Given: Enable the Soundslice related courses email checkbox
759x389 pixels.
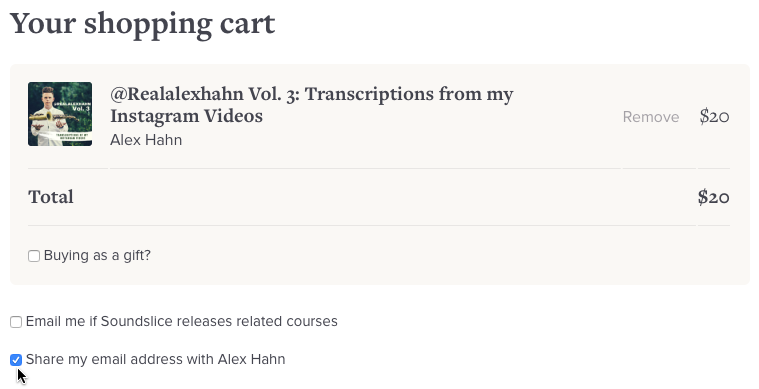Looking at the screenshot, I should pyautogui.click(x=16, y=322).
